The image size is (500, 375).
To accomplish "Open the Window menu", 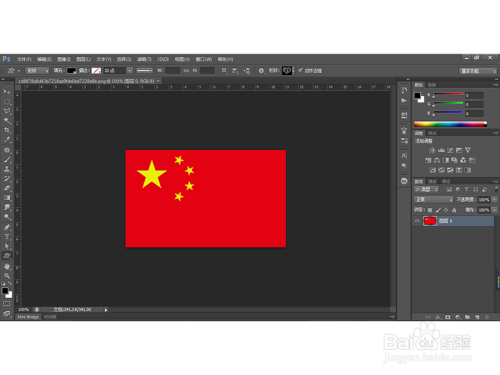I will [204, 59].
